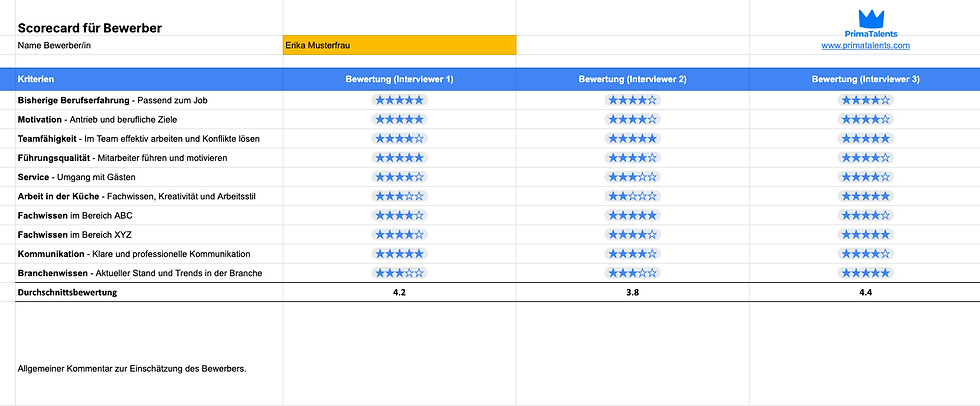Select the Fachwissen im Bereich XYZ cell

coord(149,235)
